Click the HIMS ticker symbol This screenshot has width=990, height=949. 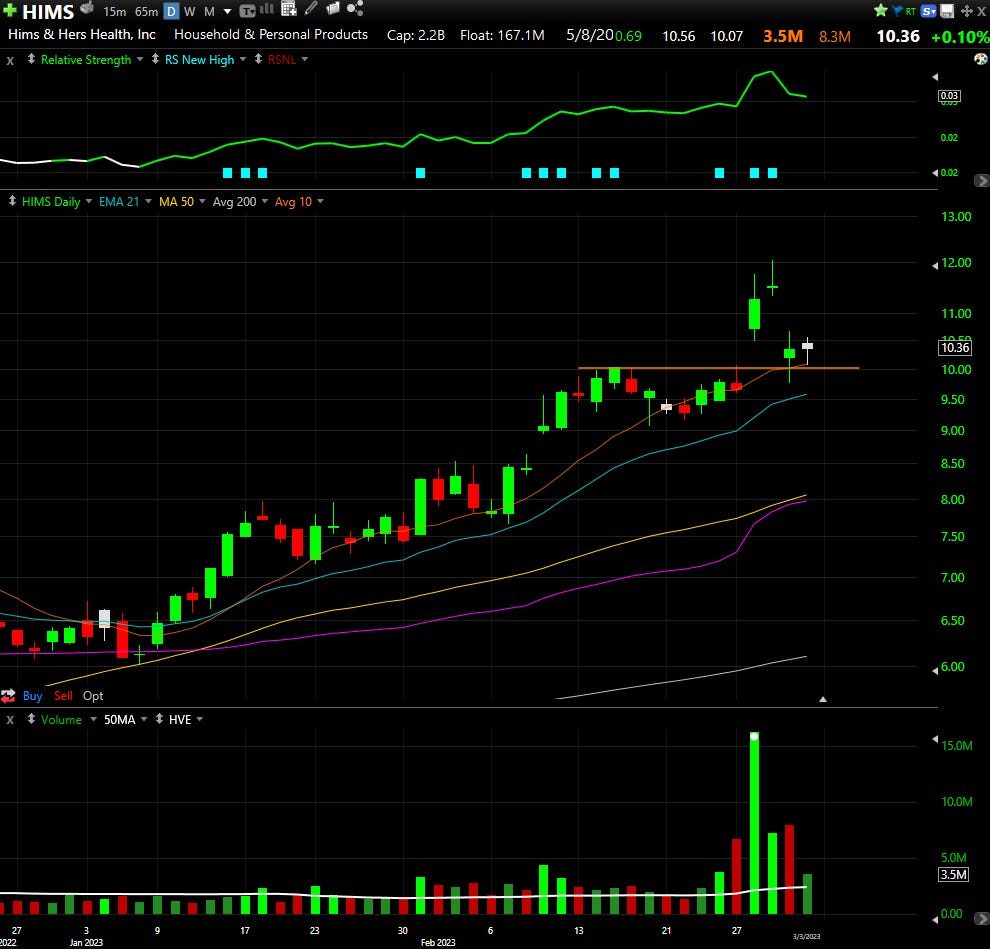(48, 11)
